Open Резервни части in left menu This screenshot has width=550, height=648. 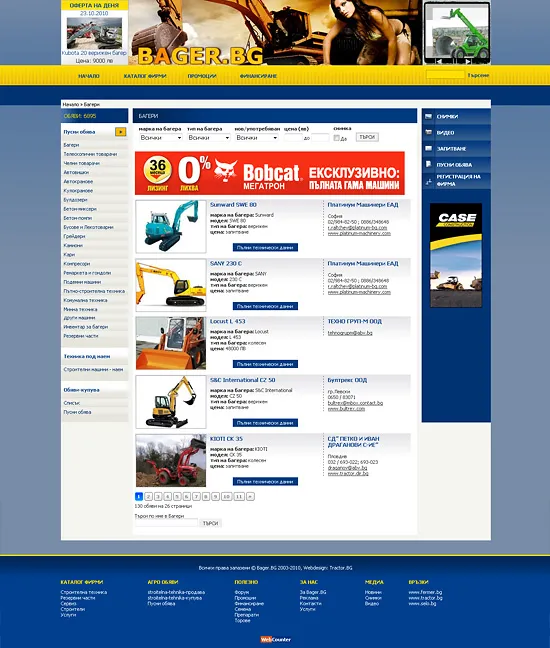coord(81,336)
